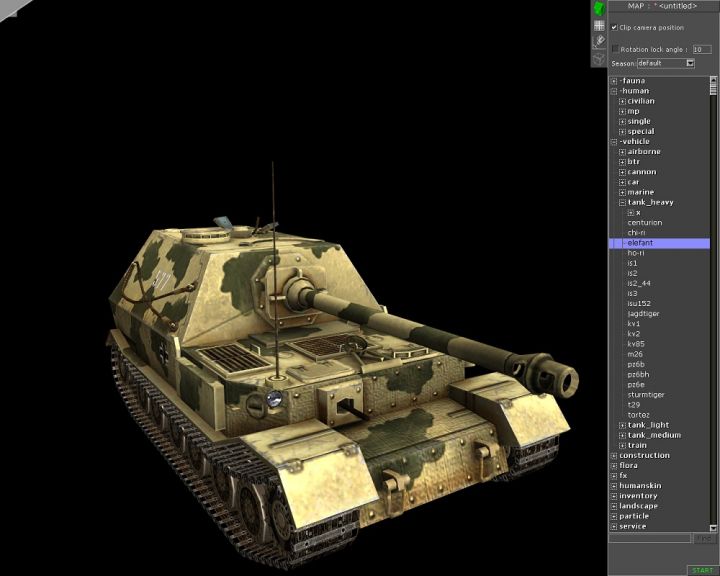
Task: Select the brush tool icon in the sidebar
Action: (599, 42)
